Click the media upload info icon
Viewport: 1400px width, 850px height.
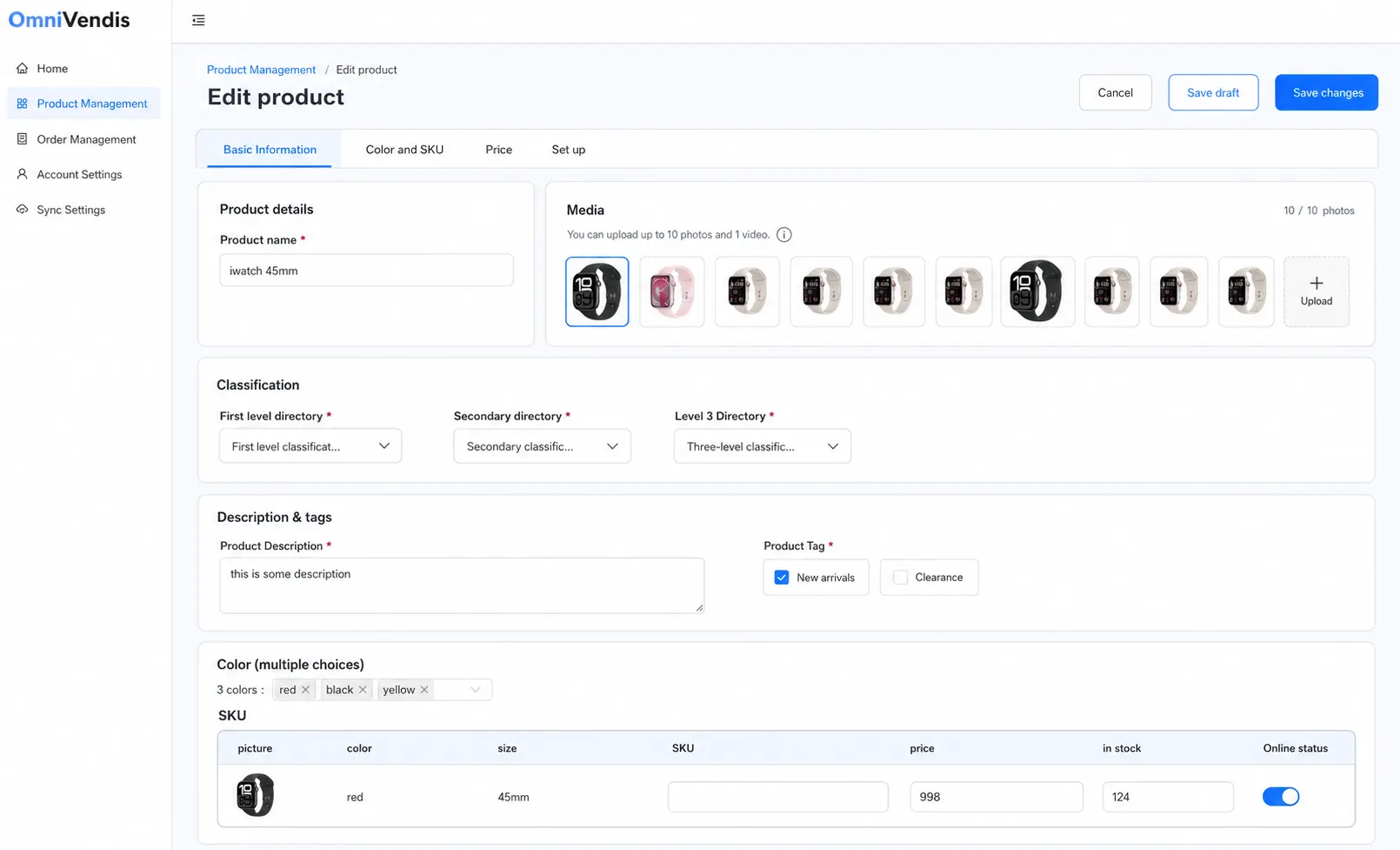(x=783, y=235)
